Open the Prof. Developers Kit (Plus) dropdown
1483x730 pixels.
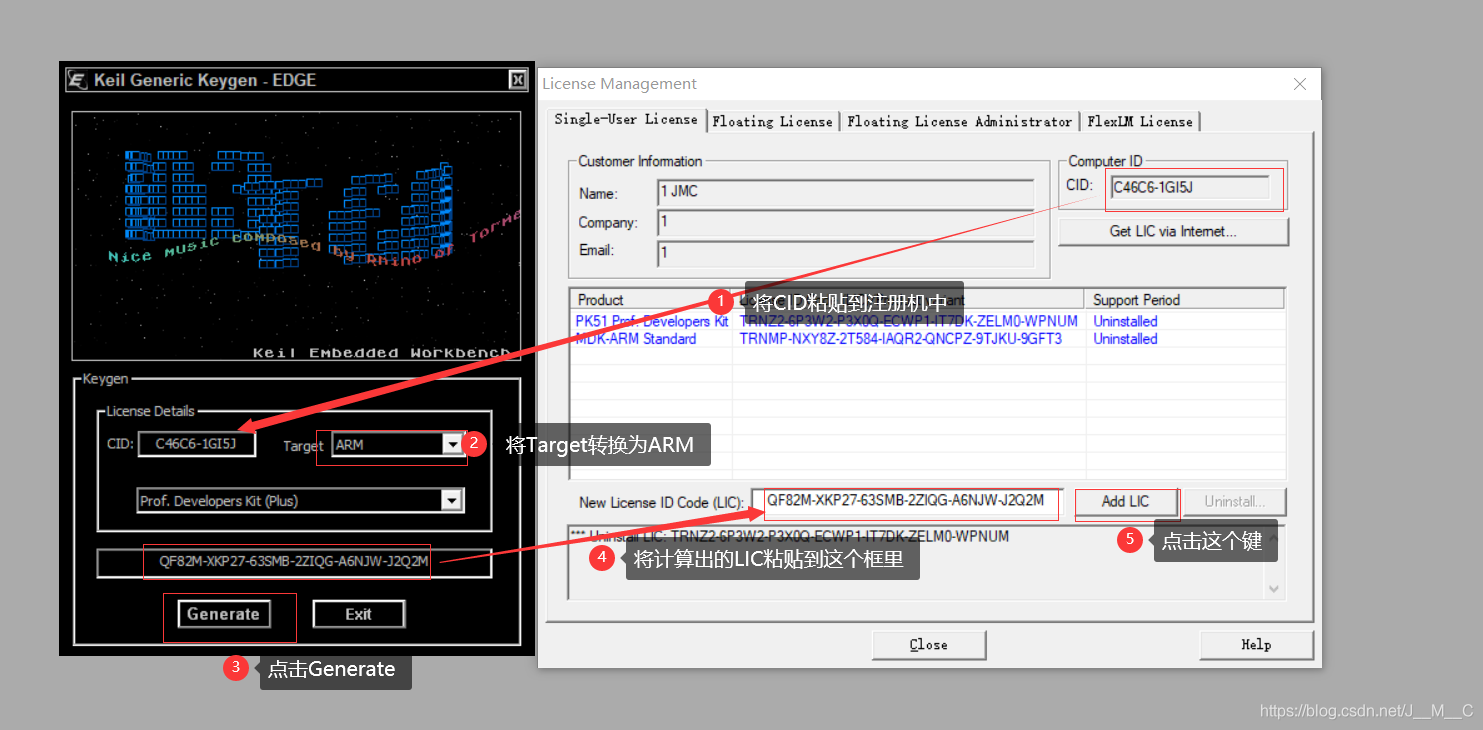pyautogui.click(x=452, y=500)
